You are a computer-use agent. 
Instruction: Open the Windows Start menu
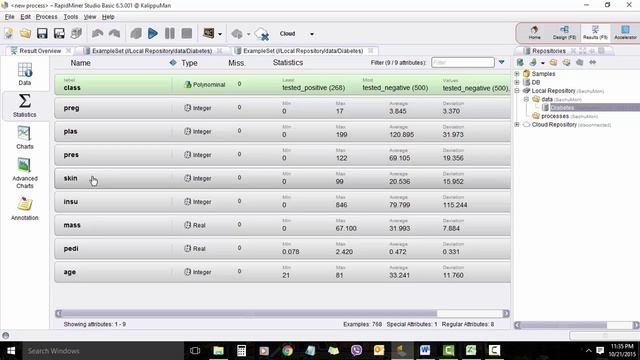point(11,351)
